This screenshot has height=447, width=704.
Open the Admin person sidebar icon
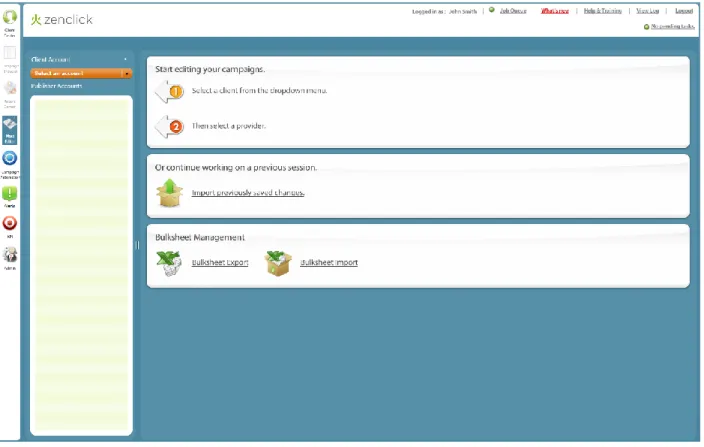pos(10,254)
